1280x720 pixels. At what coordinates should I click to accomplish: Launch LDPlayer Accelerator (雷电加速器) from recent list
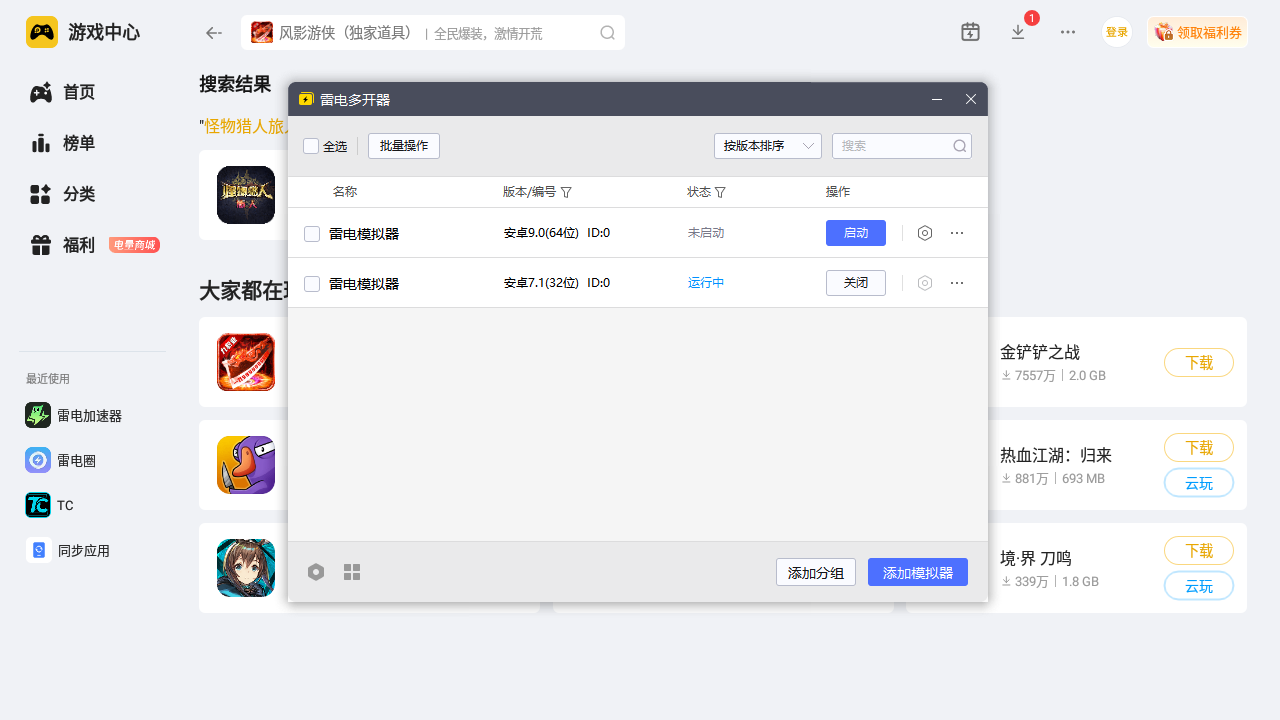pos(88,416)
